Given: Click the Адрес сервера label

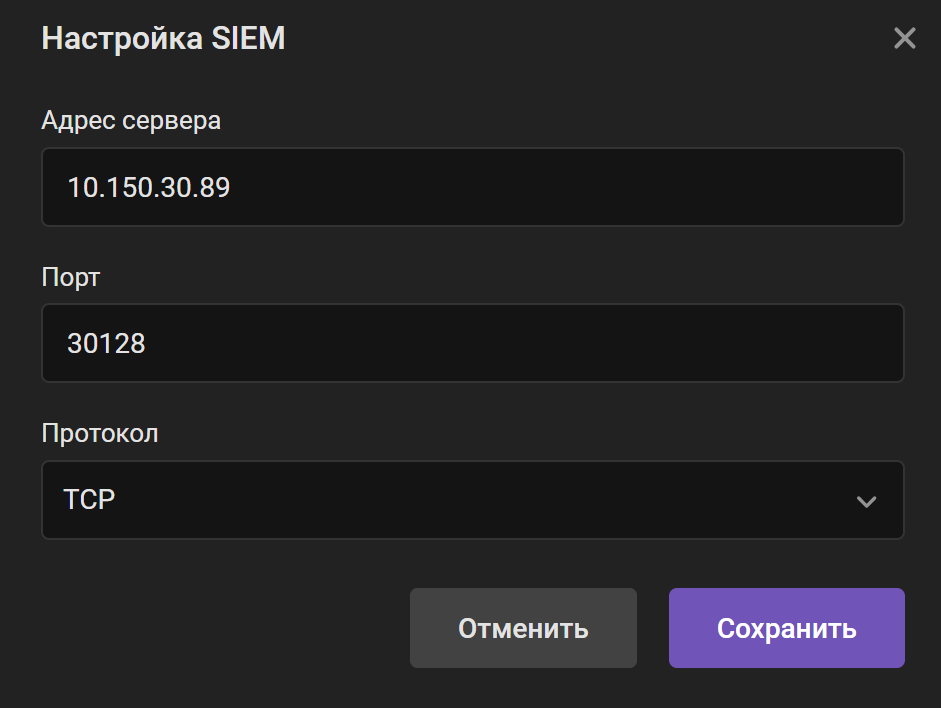Looking at the screenshot, I should pos(130,120).
